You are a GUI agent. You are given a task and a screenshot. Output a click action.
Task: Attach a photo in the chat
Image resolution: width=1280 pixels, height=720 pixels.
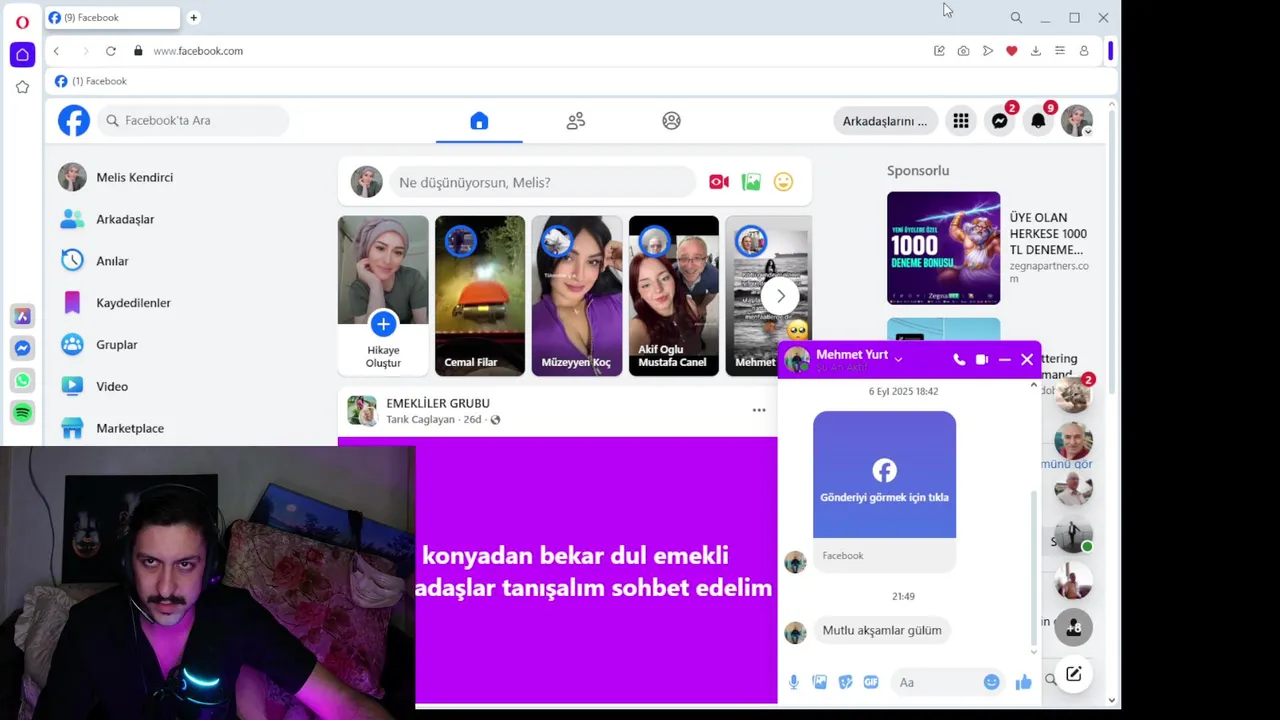819,682
